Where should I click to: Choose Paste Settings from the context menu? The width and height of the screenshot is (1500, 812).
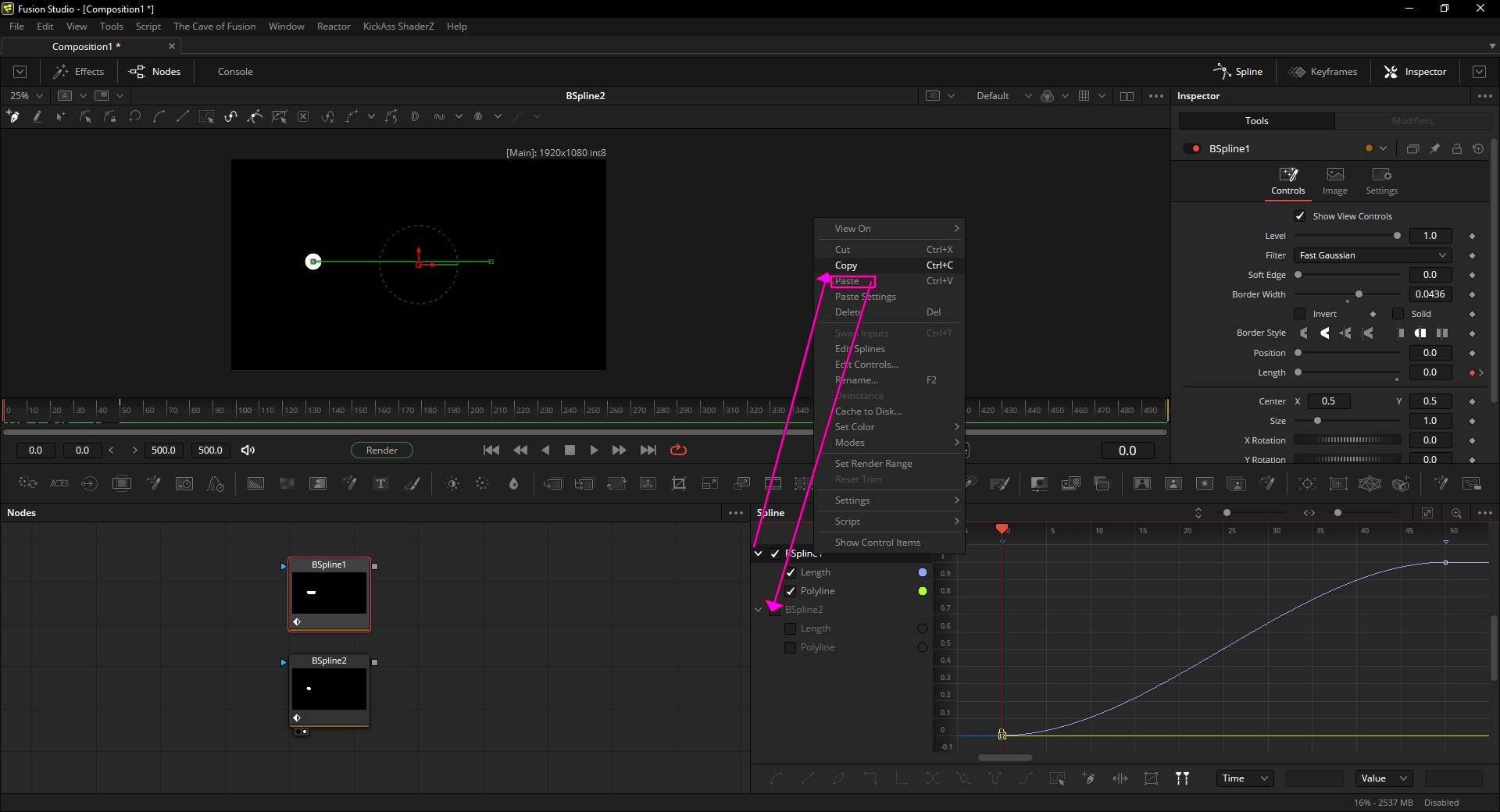click(x=889, y=297)
